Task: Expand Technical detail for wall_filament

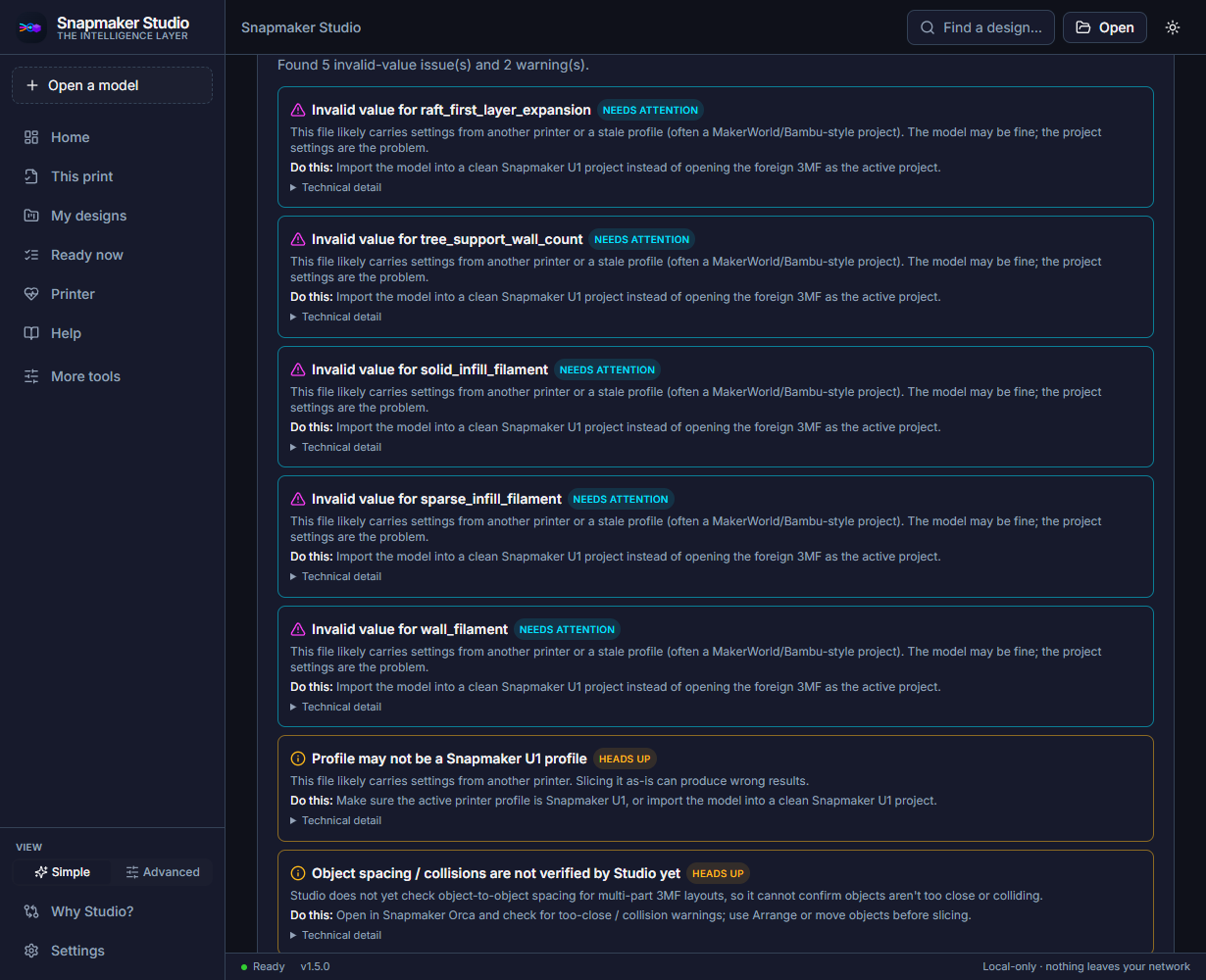Action: [x=336, y=707]
